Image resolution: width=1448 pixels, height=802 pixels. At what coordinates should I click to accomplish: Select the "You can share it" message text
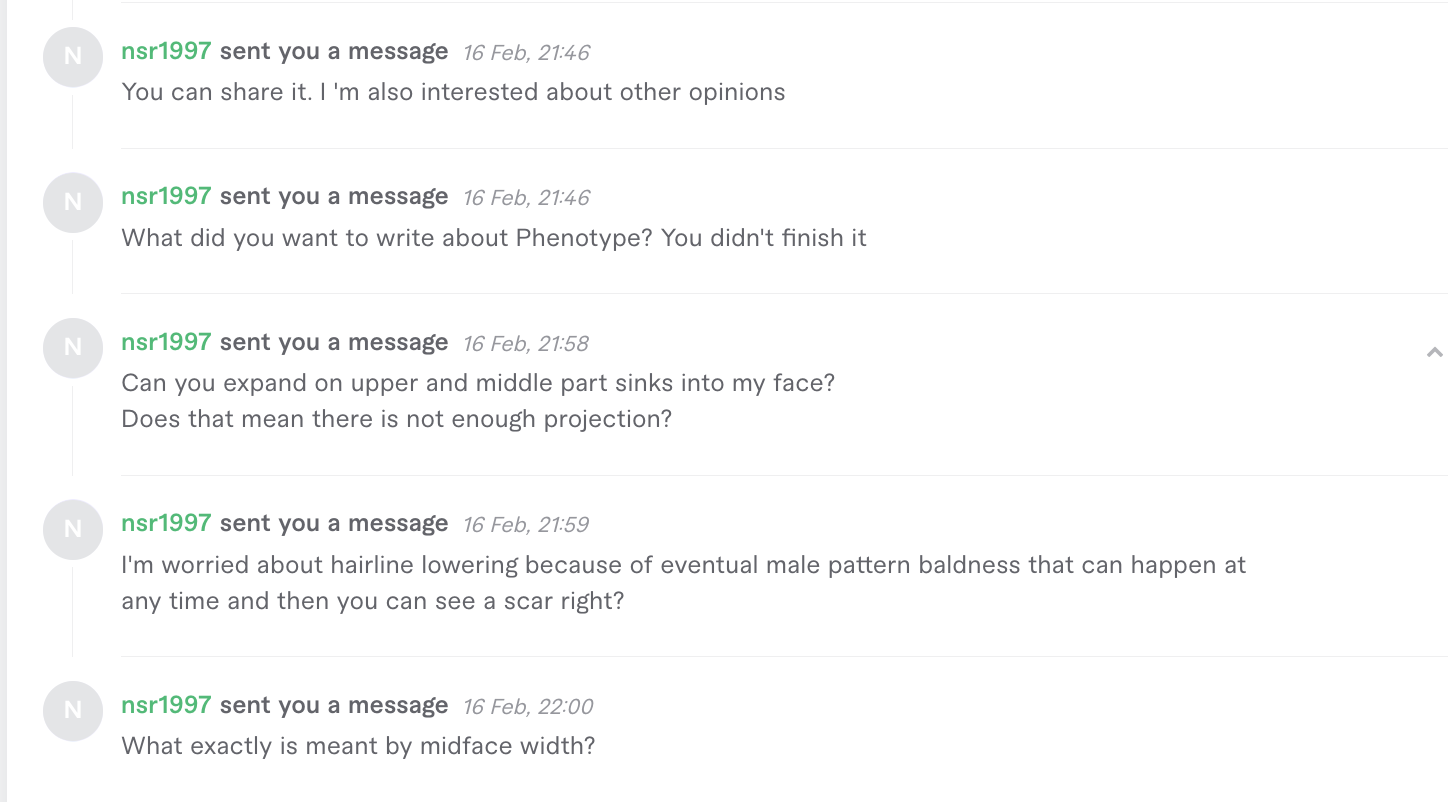tap(453, 92)
